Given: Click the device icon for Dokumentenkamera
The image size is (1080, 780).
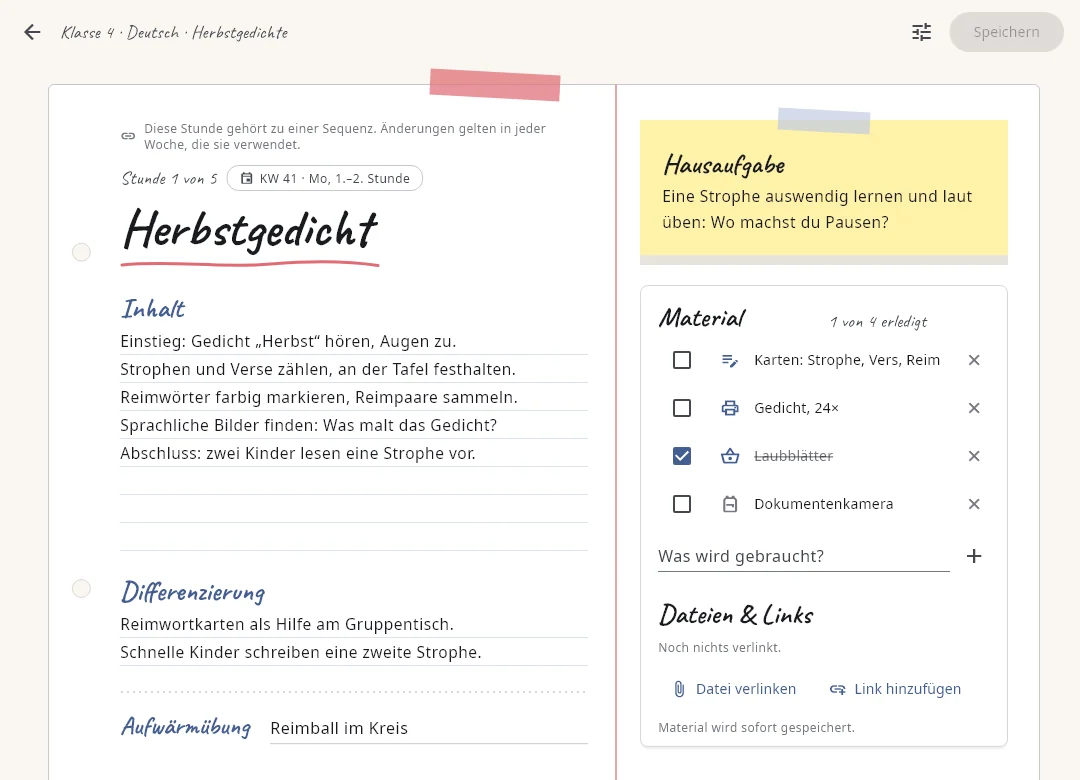Looking at the screenshot, I should point(729,504).
